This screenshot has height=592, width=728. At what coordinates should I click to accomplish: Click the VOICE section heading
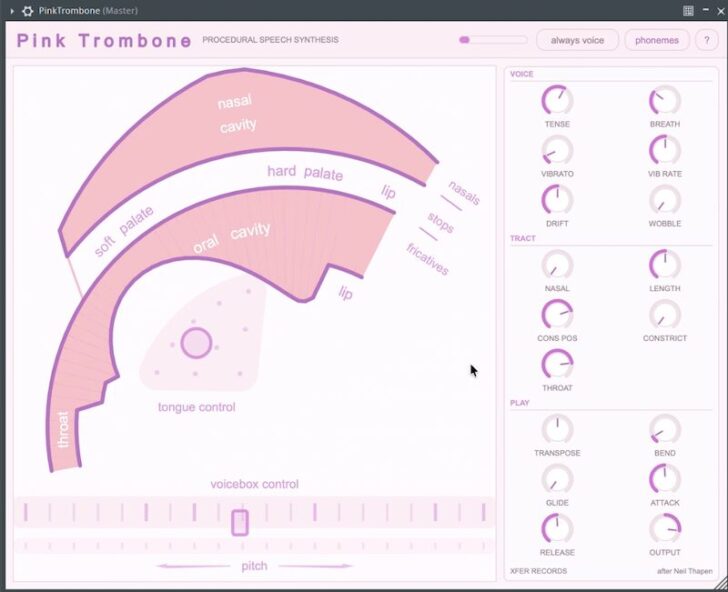pyautogui.click(x=521, y=74)
